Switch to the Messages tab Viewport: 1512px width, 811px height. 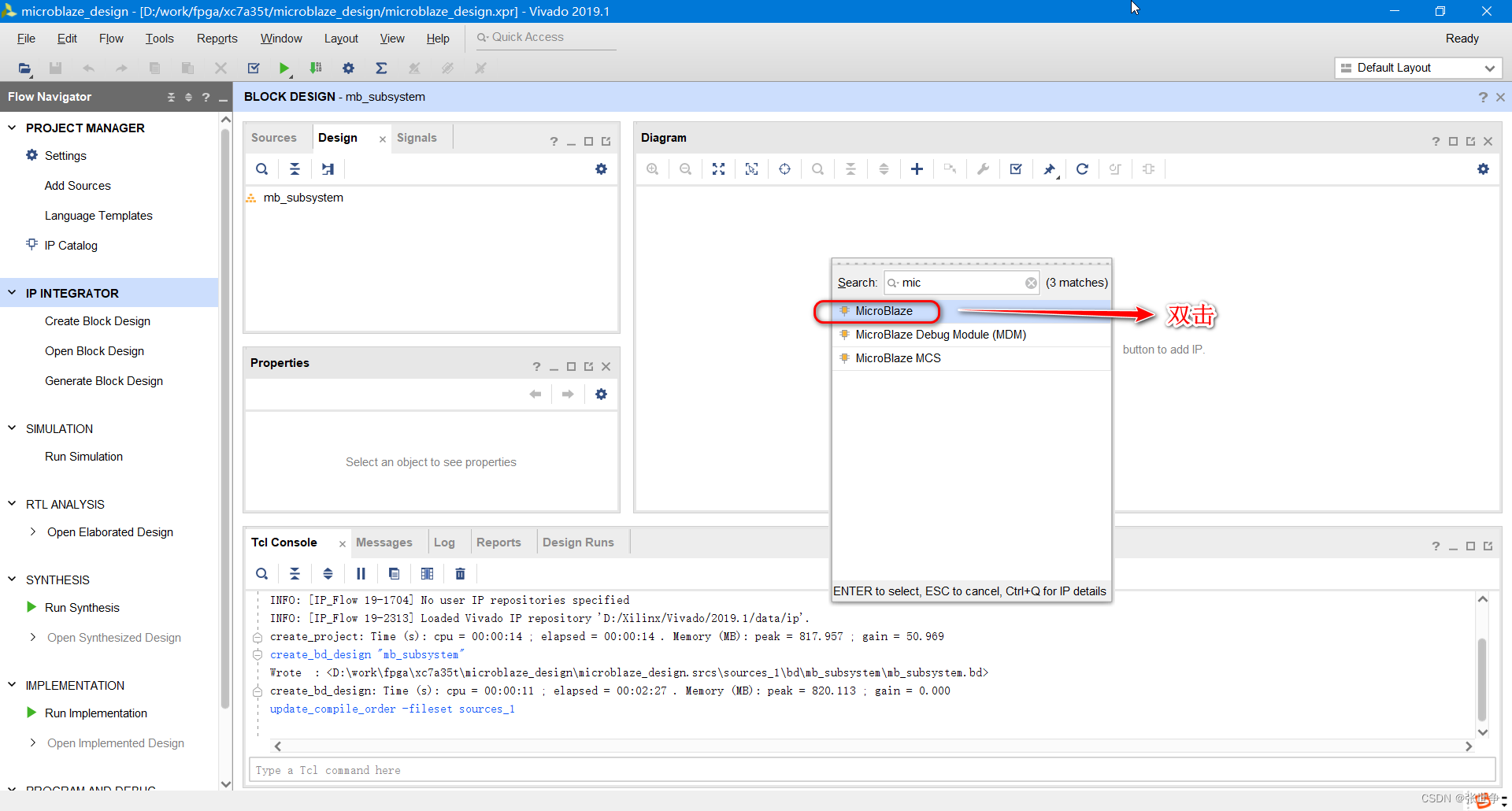[384, 543]
